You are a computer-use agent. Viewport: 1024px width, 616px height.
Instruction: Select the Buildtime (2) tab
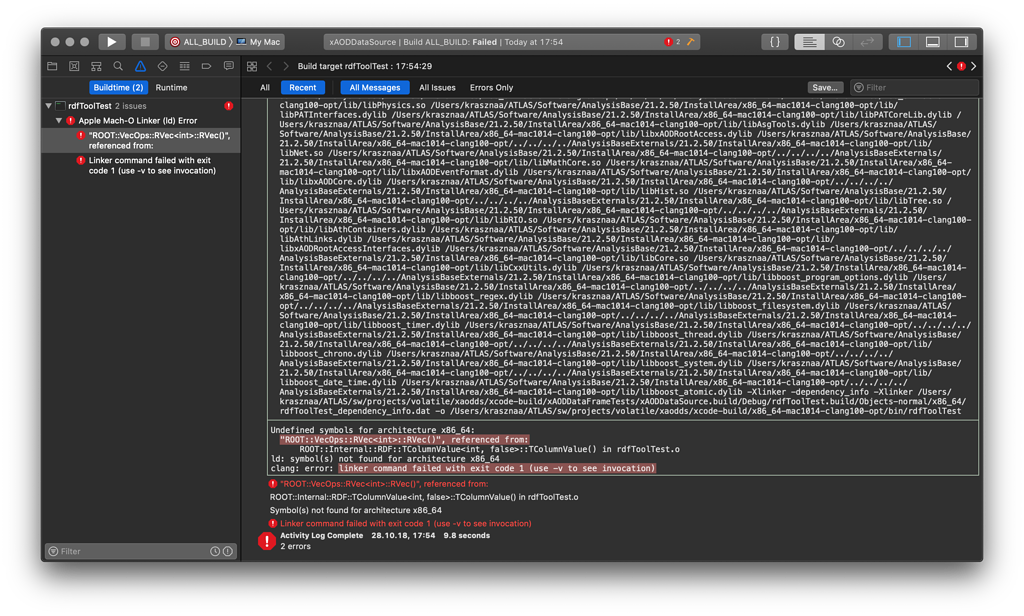pyautogui.click(x=118, y=88)
